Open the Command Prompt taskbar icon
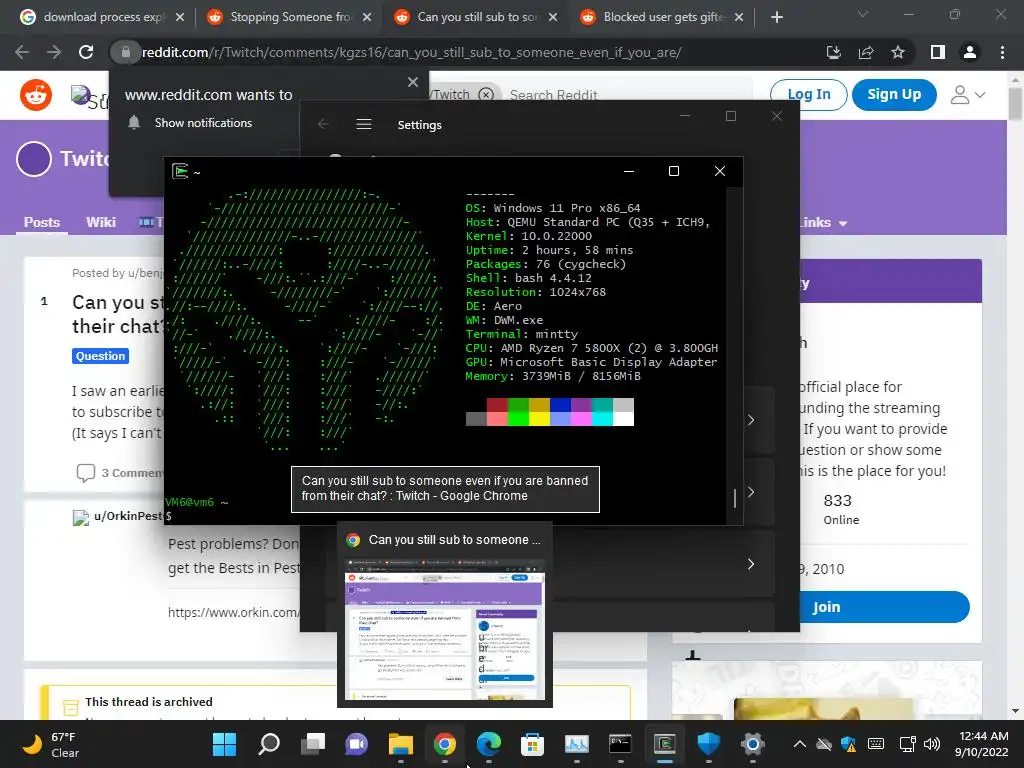Viewport: 1024px width, 768px height. pos(620,744)
